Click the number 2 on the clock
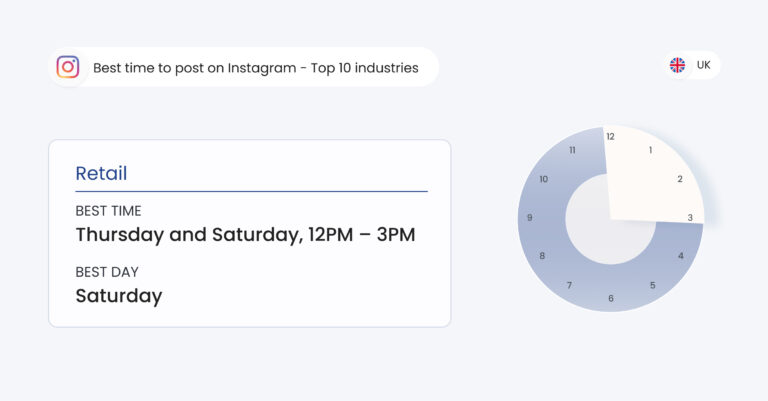The image size is (768, 401). coord(680,179)
